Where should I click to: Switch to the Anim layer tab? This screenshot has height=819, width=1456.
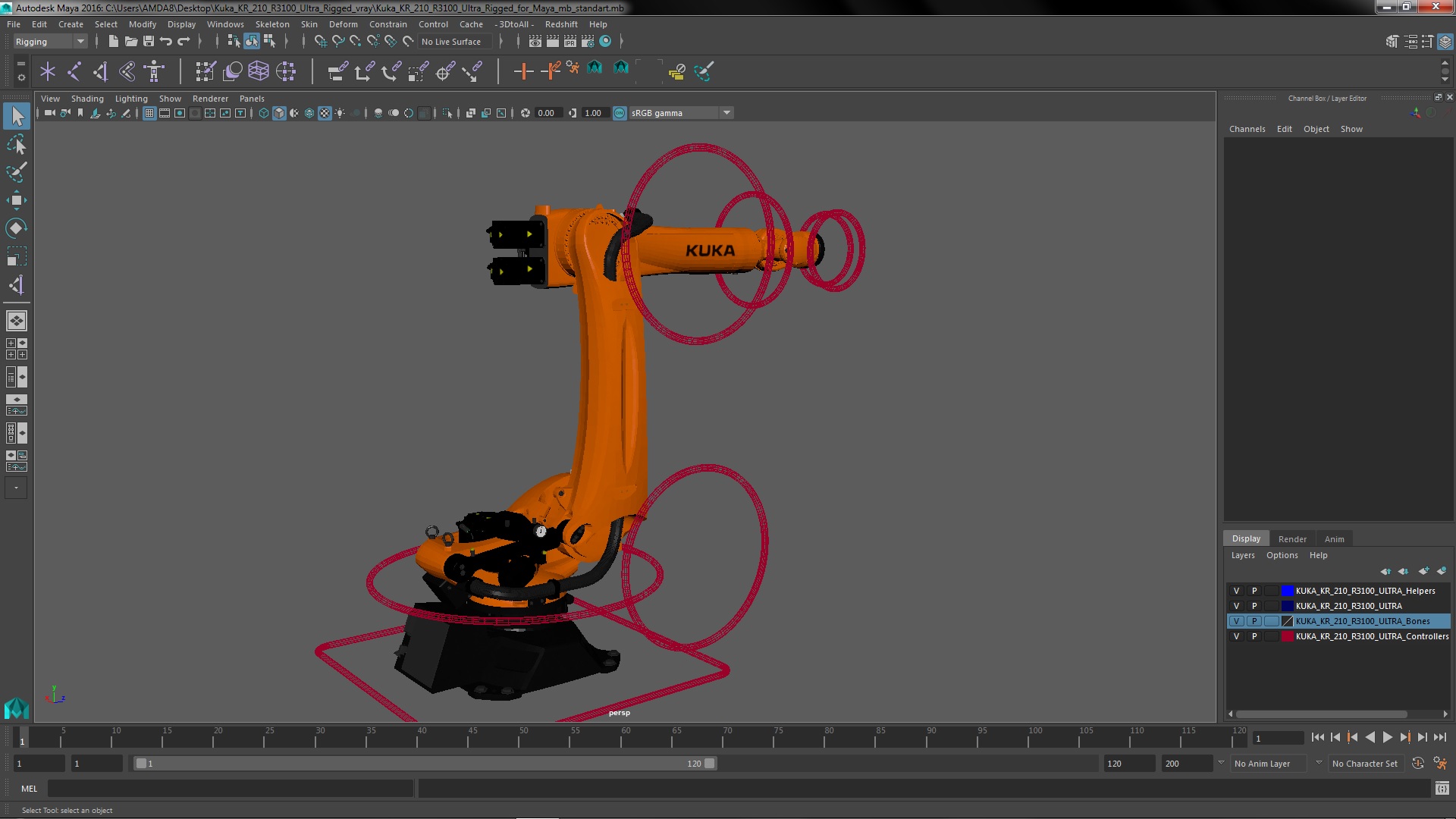pos(1334,539)
